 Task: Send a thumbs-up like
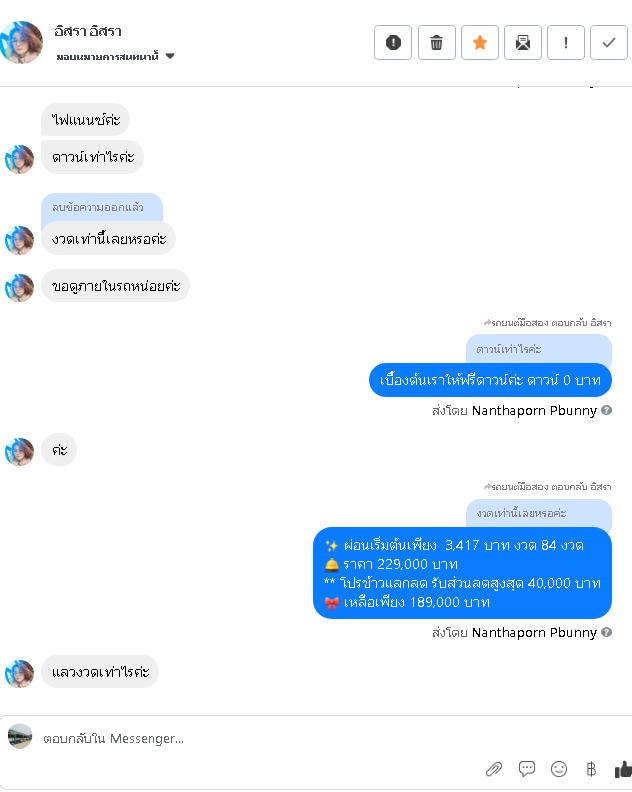(x=623, y=769)
